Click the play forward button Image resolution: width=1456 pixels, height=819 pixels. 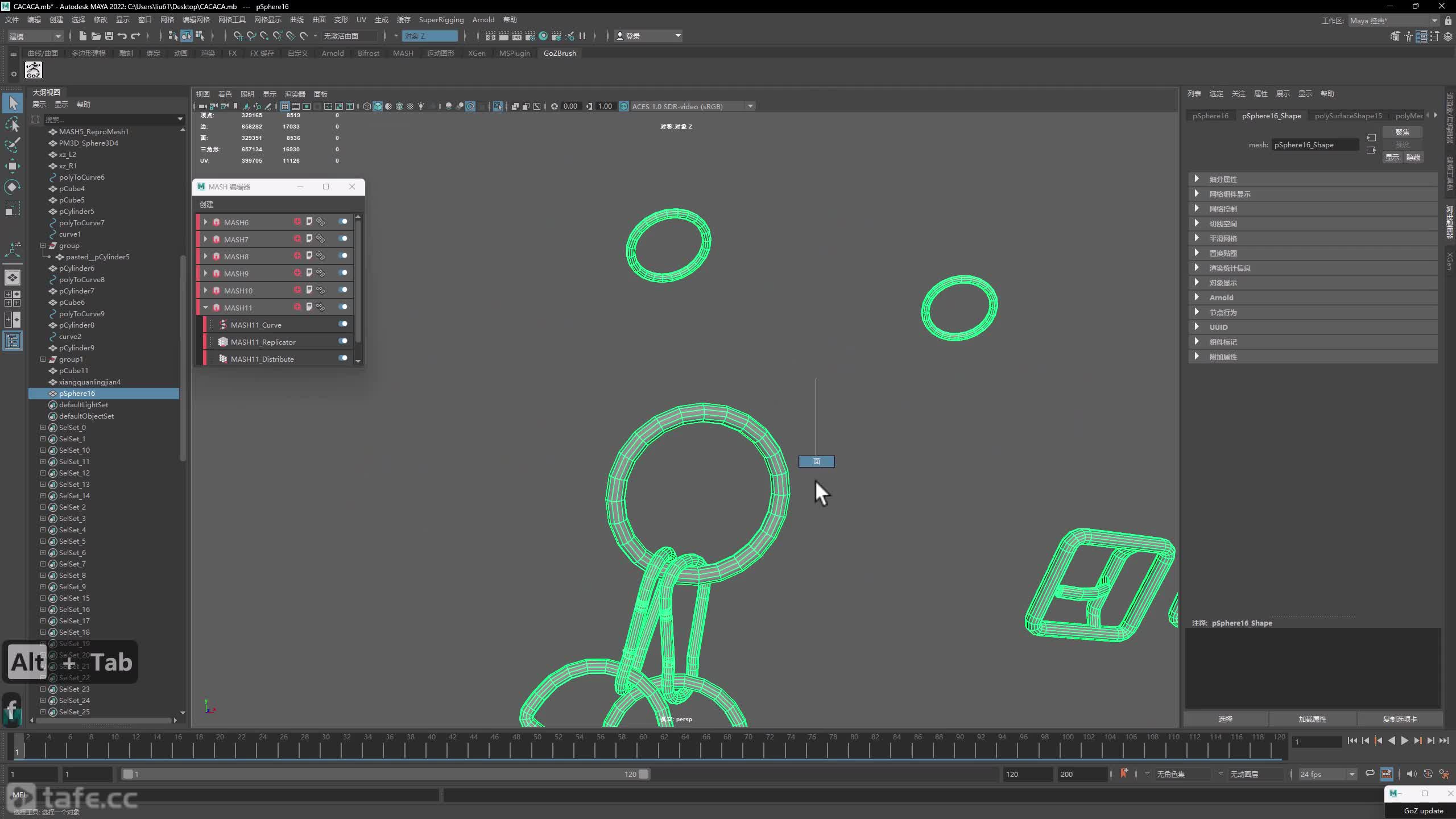point(1404,741)
